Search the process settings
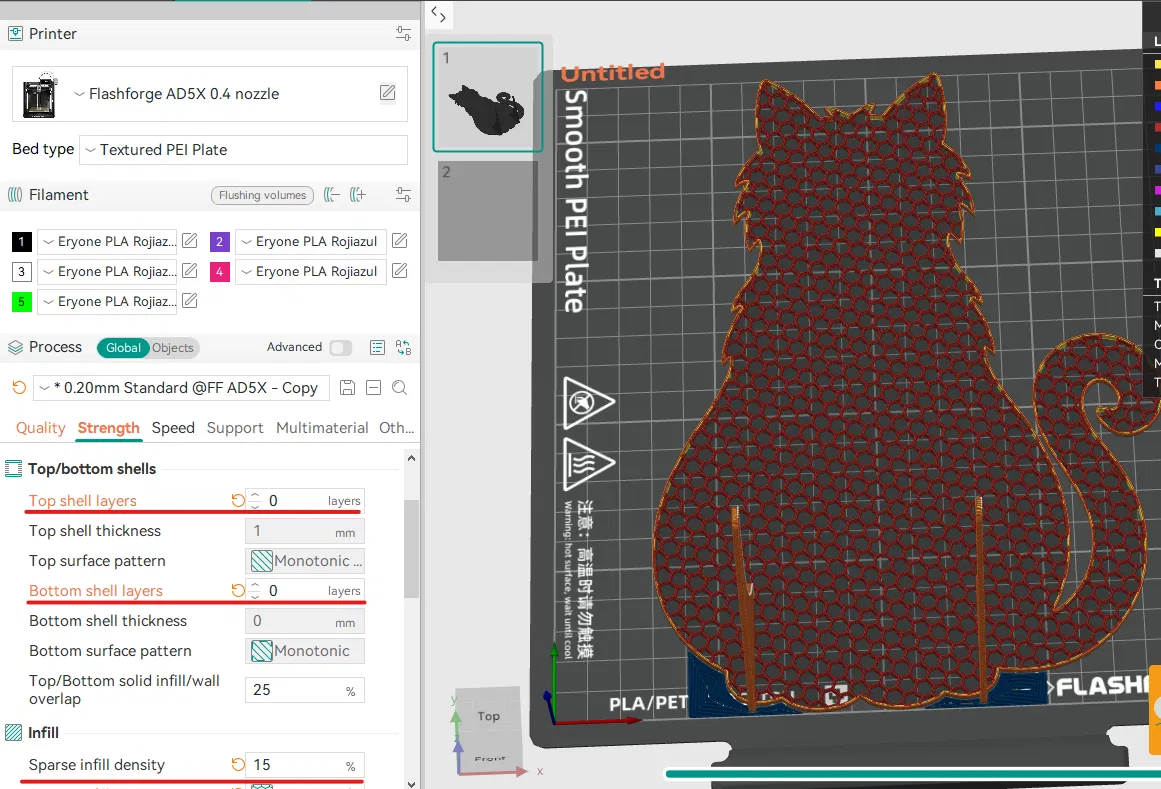The image size is (1161, 789). point(399,388)
